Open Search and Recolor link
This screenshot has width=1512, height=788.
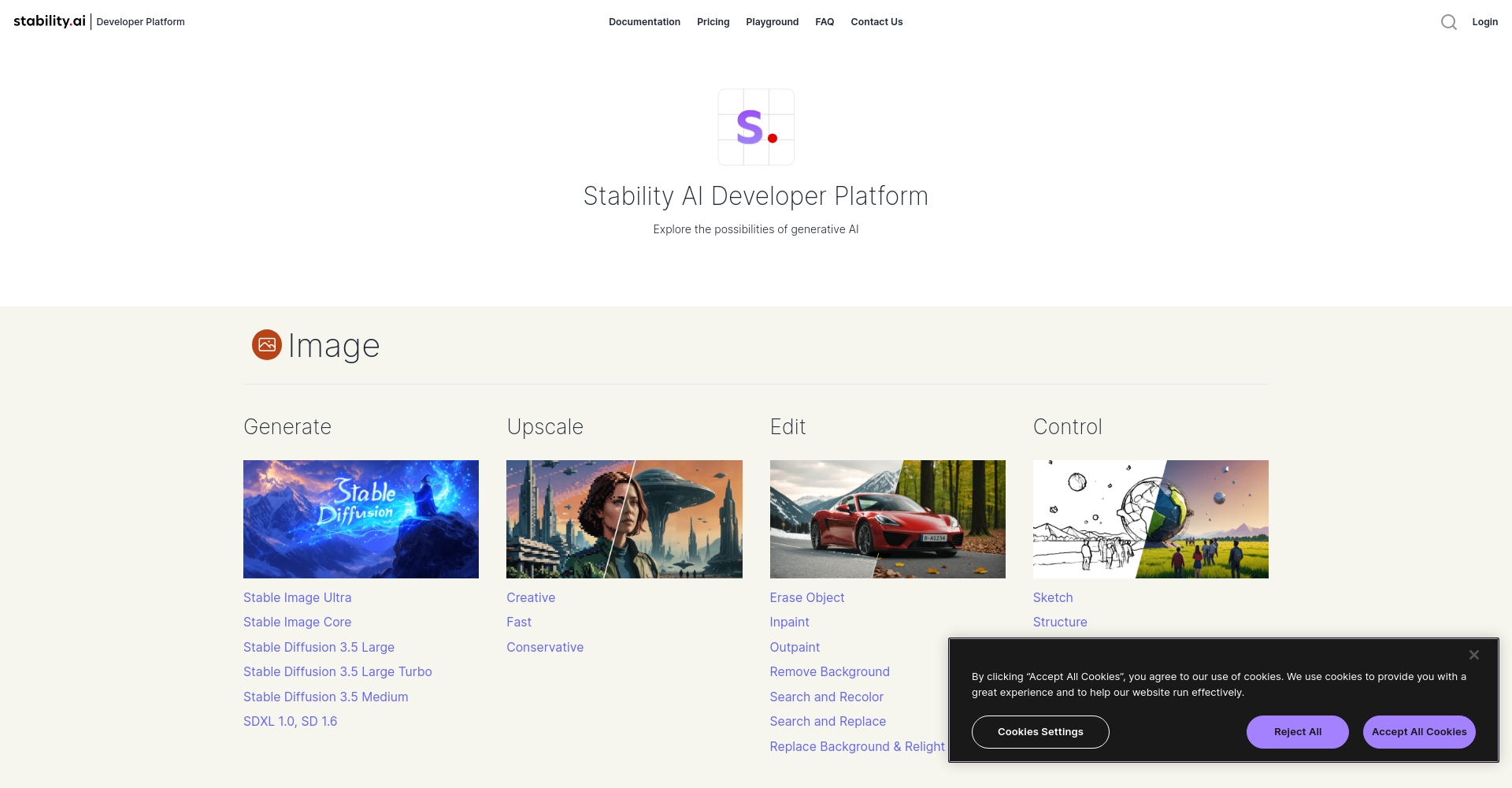click(x=826, y=697)
